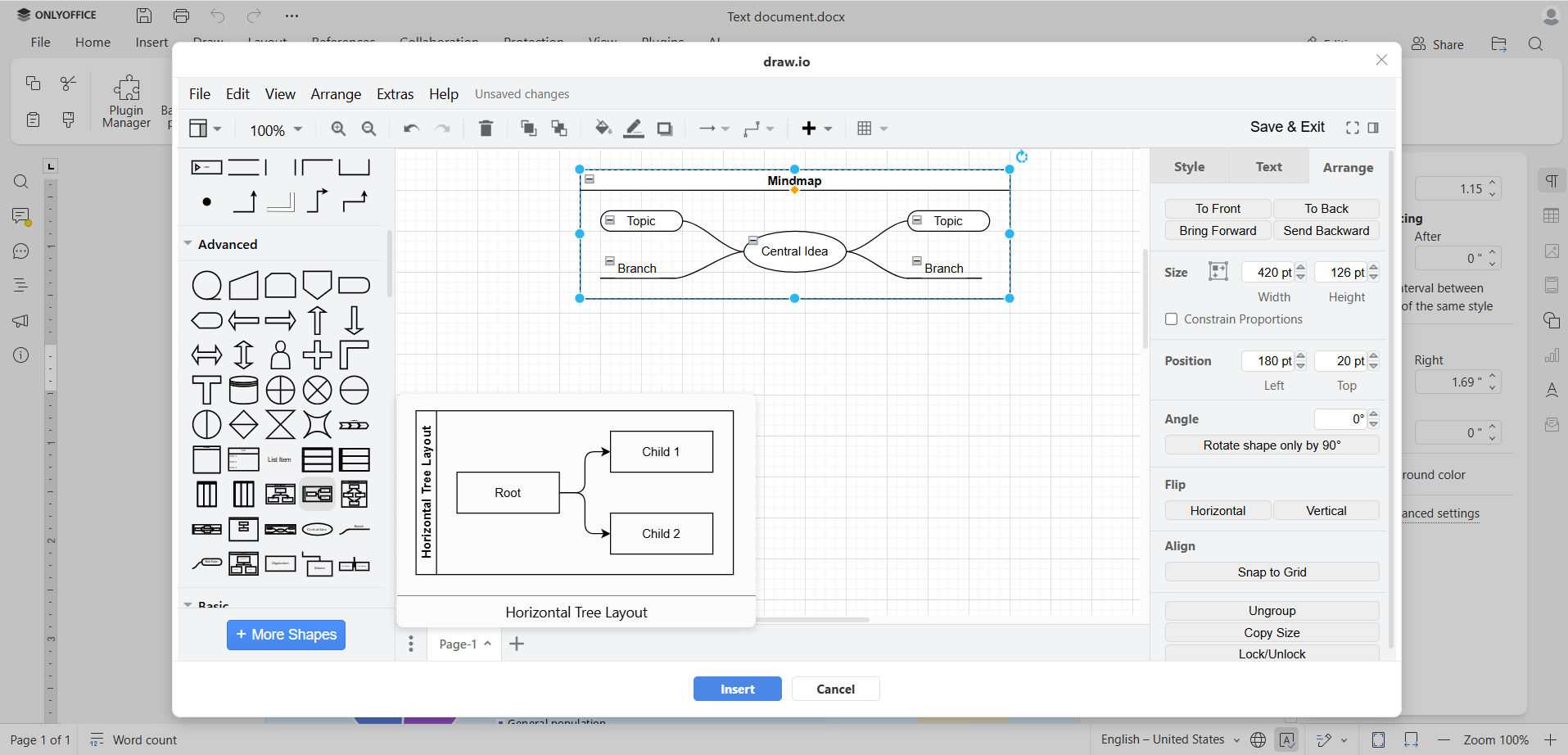Toggle track changes icon in status bar

point(1324,740)
